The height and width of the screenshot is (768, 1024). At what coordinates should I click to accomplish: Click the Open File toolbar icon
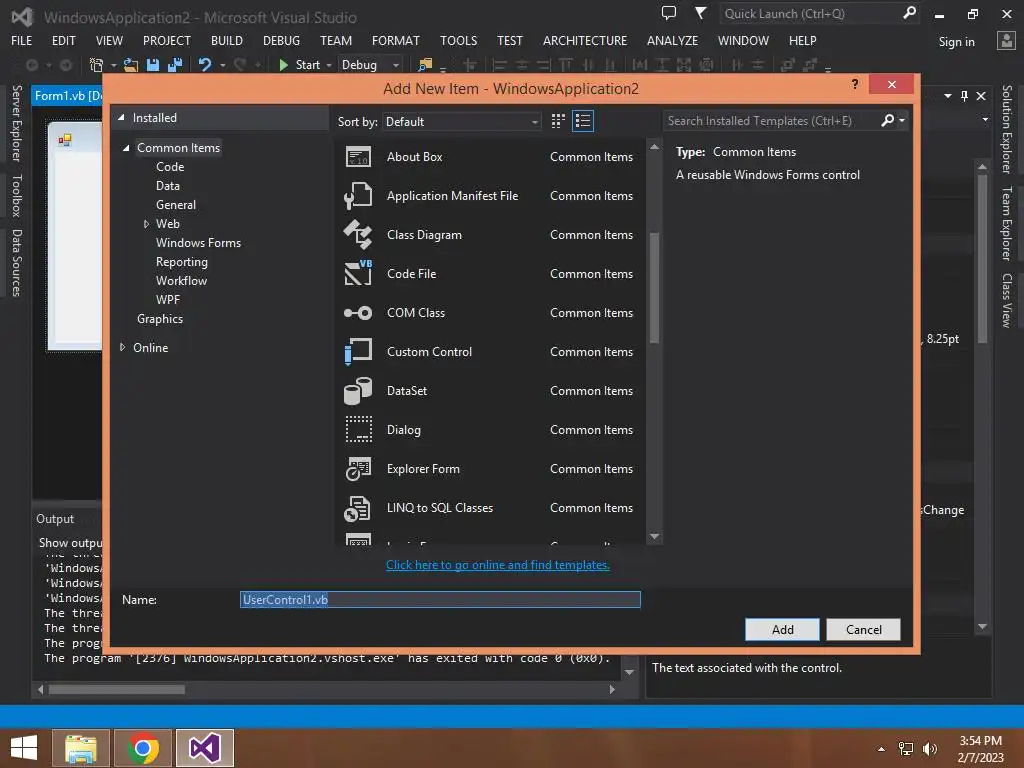131,65
